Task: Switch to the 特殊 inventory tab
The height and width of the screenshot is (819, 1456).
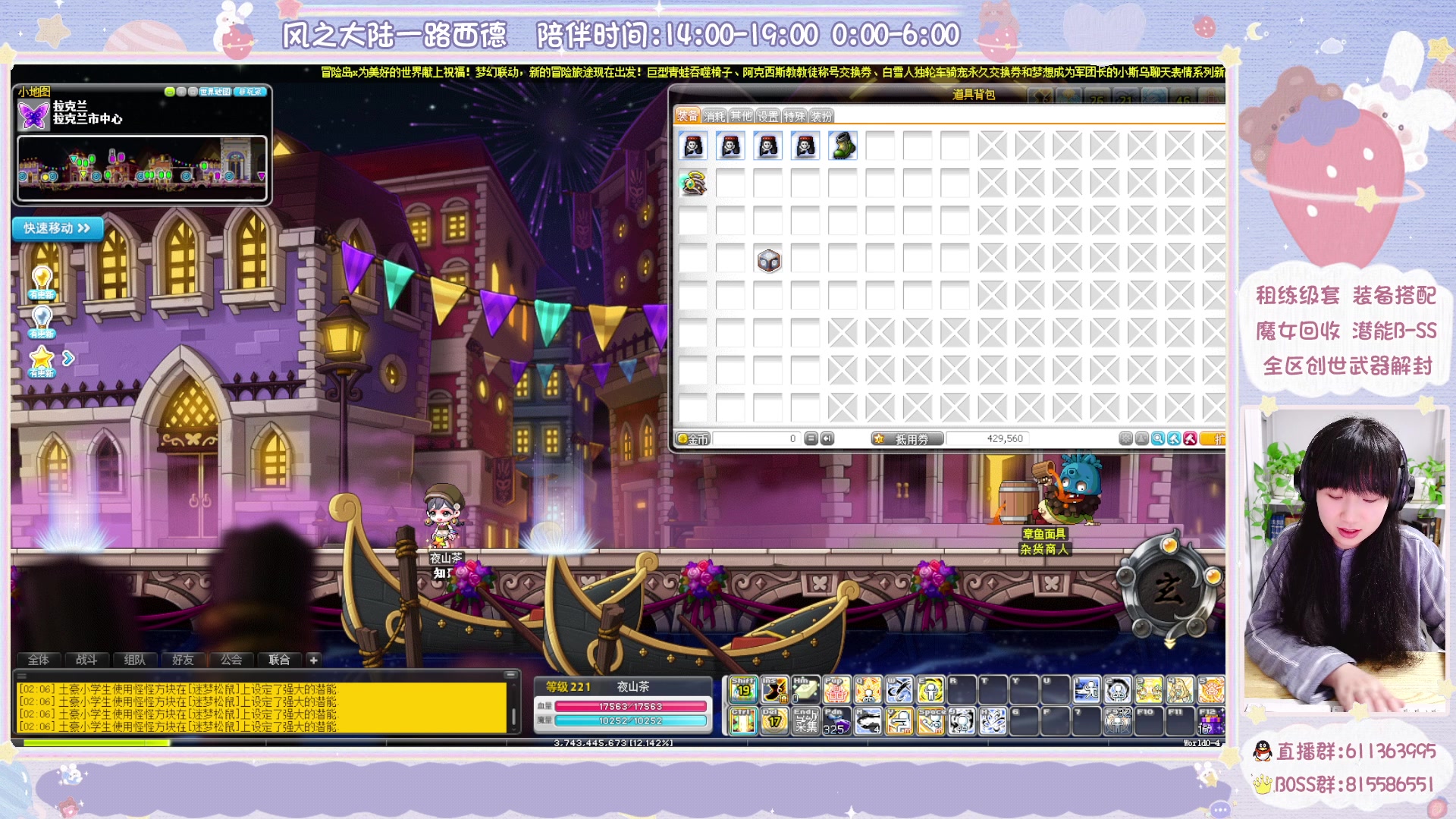Action: [x=794, y=116]
